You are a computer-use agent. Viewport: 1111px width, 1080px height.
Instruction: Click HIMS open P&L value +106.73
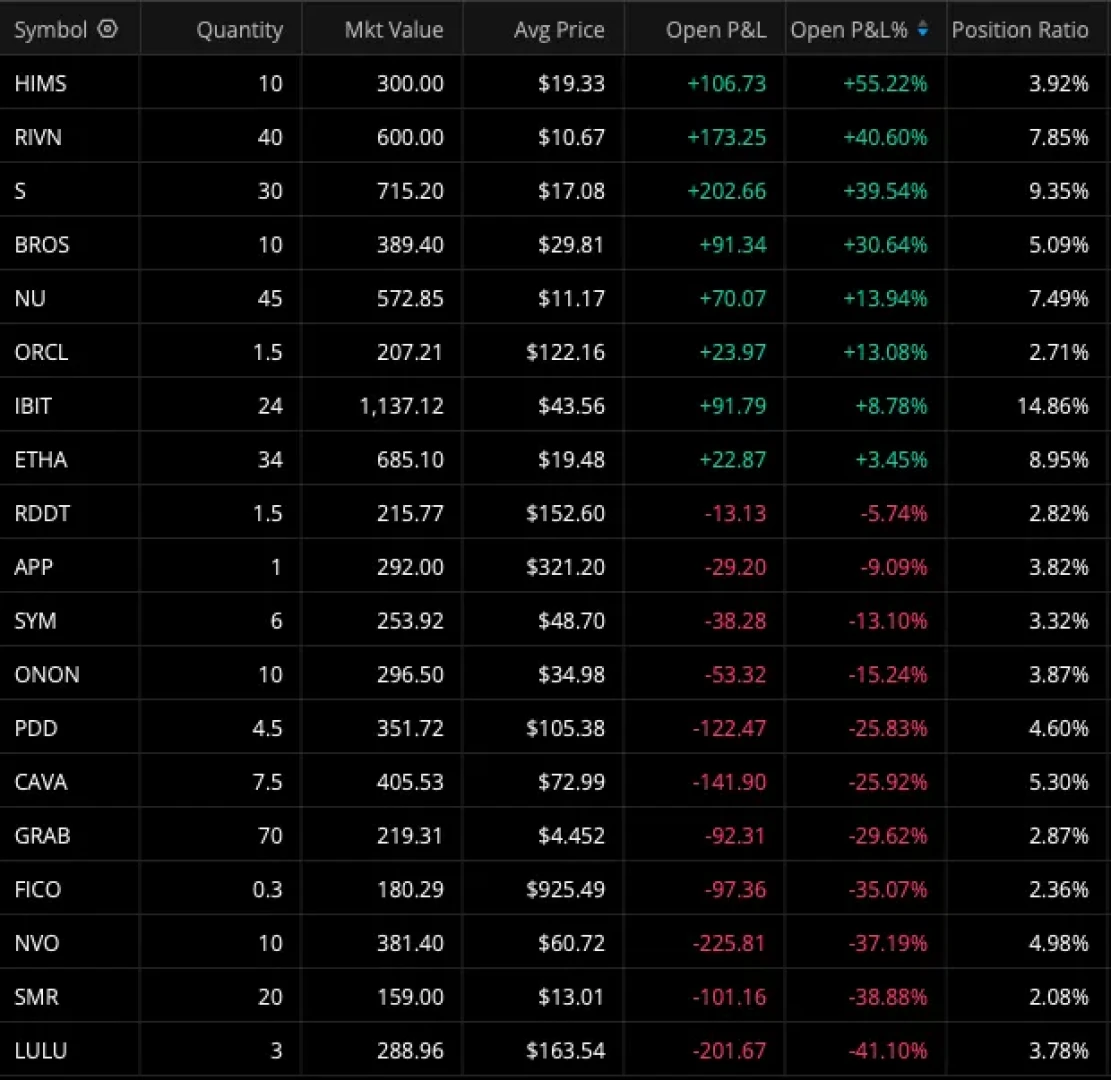coord(727,84)
